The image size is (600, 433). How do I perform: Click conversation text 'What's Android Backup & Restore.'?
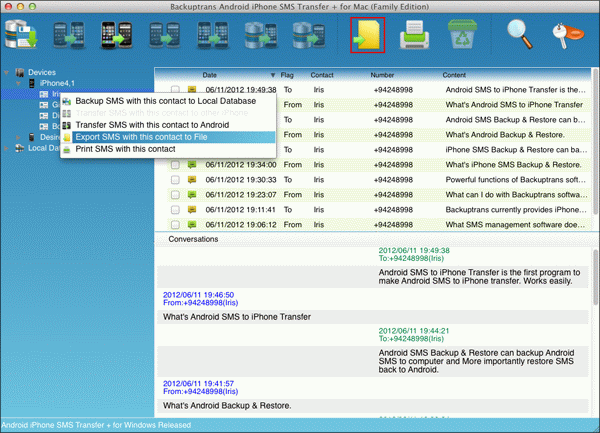coord(227,405)
